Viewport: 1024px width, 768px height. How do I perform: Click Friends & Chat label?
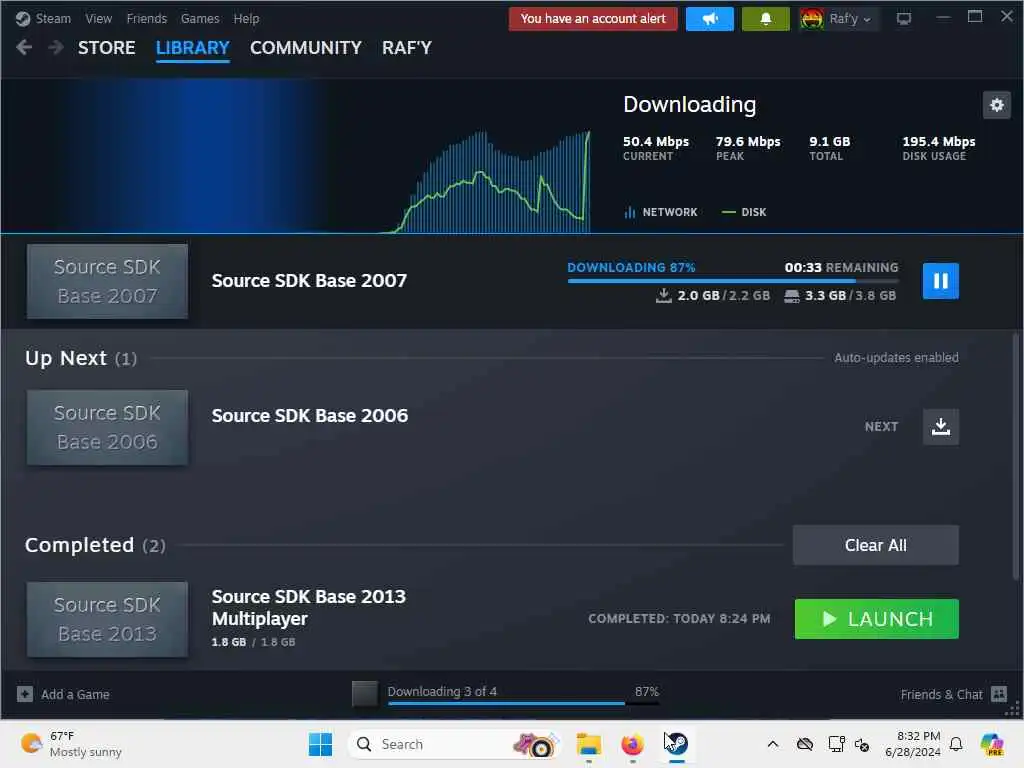click(941, 694)
